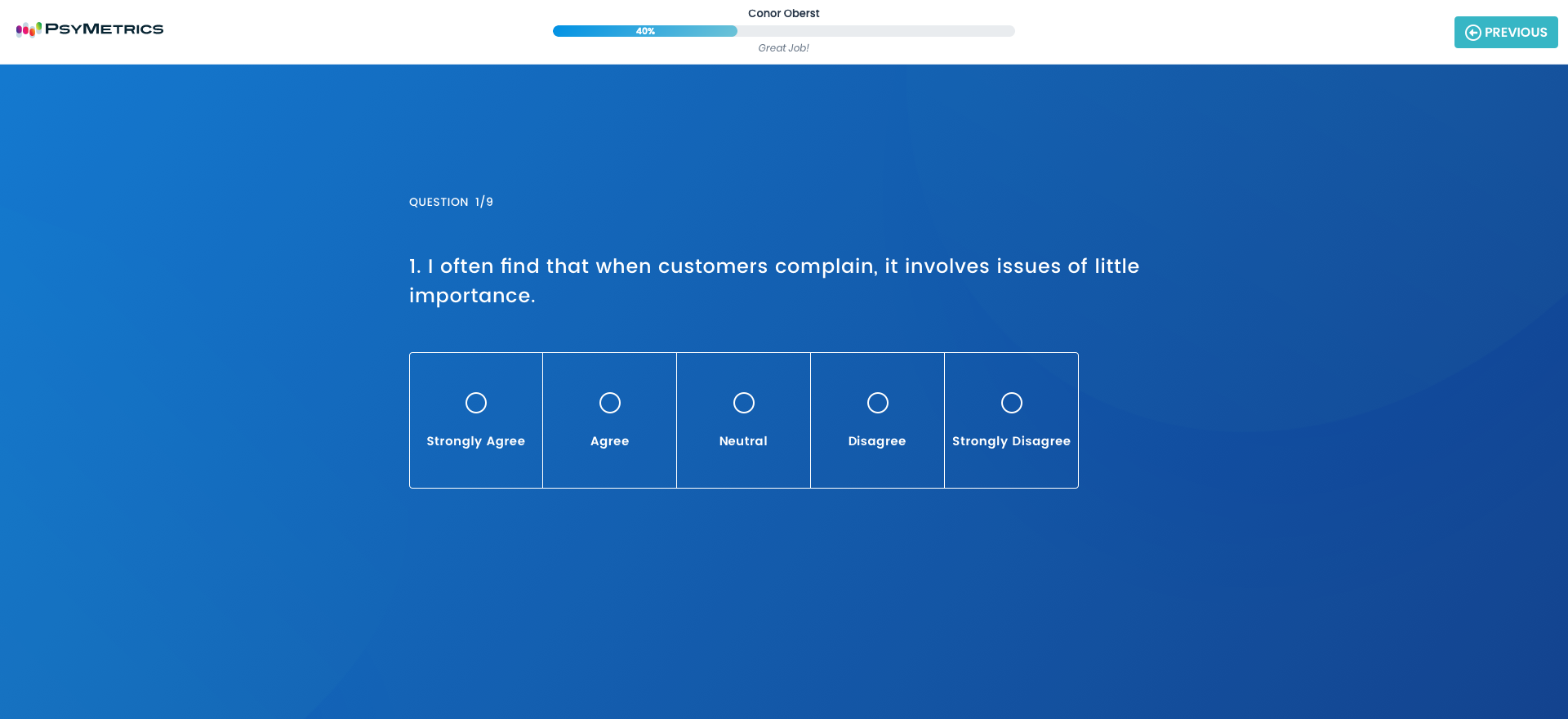Pick the Neutral radio circle
Screen dimensions: 1568x719
click(744, 403)
